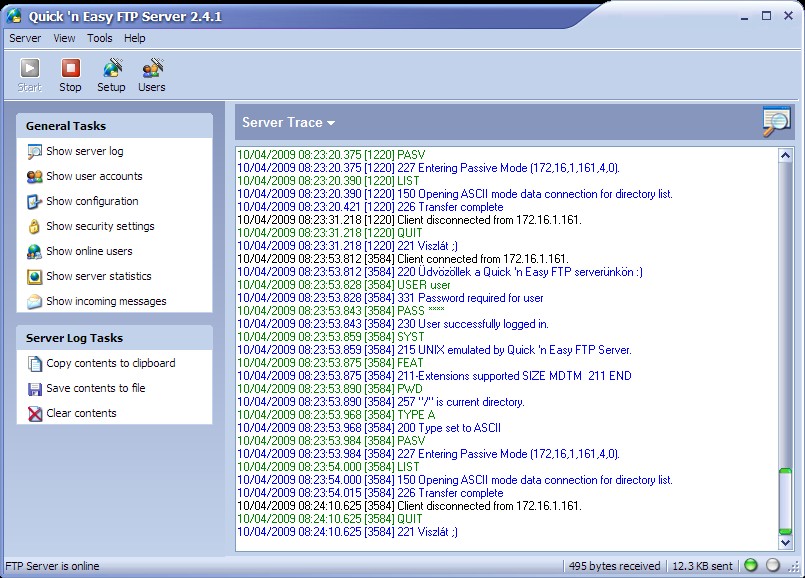Click log line '[3584] Client connected from 172.16.1.161.'
The image size is (805, 578).
pyautogui.click(x=403, y=259)
